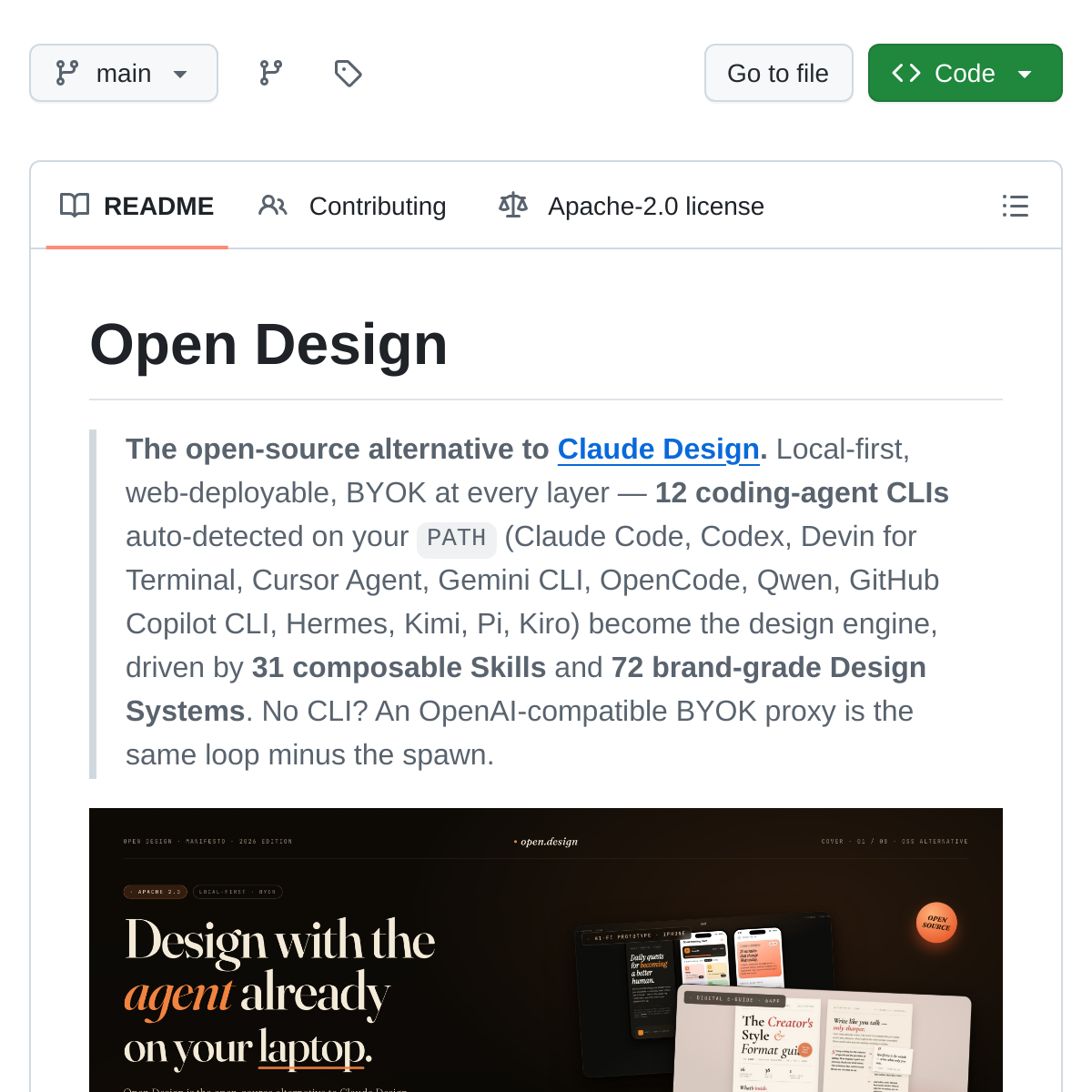This screenshot has width=1092, height=1092.
Task: Follow the Claude Design link
Action: (x=659, y=450)
